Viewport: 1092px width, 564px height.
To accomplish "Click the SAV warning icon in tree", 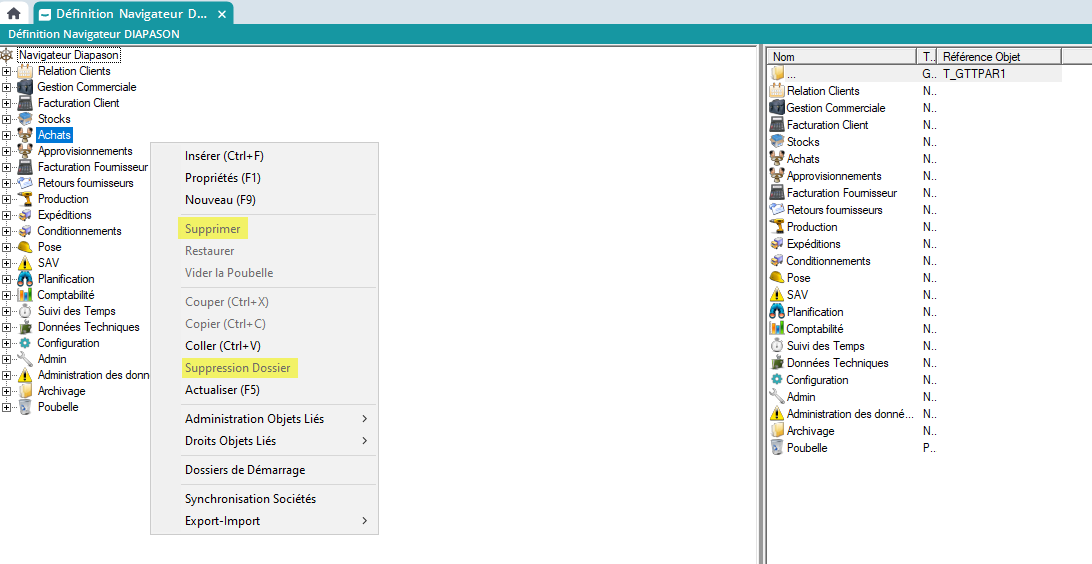I will point(26,263).
